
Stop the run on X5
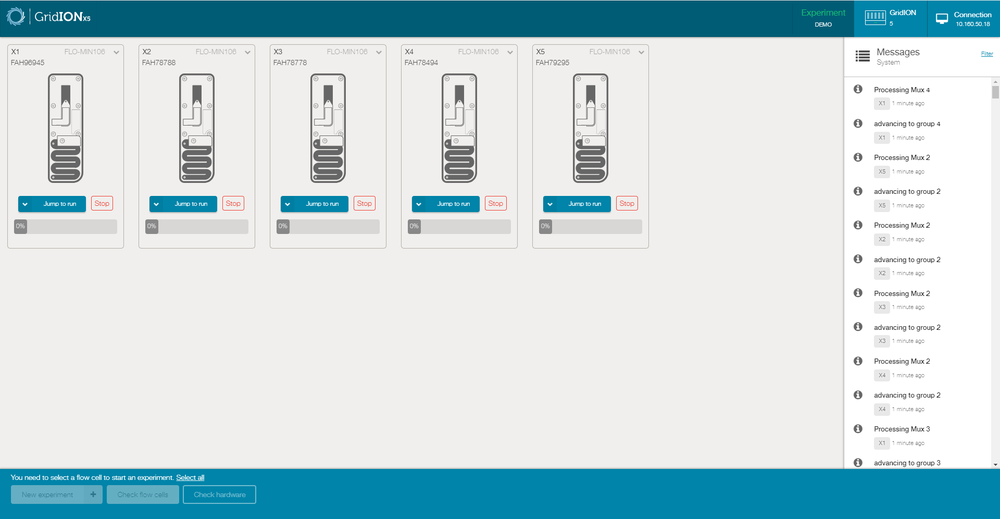point(627,203)
